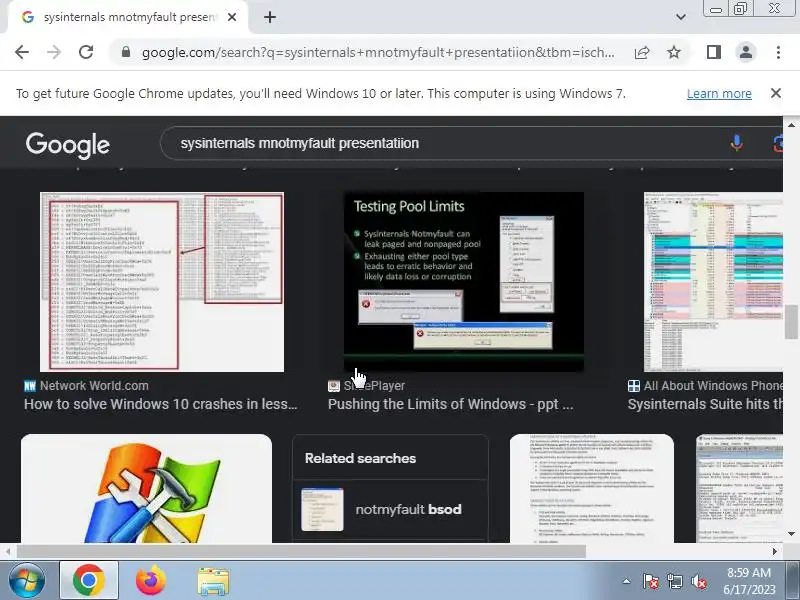Show hidden tray icons arrow
This screenshot has width=800, height=600.
627,581
